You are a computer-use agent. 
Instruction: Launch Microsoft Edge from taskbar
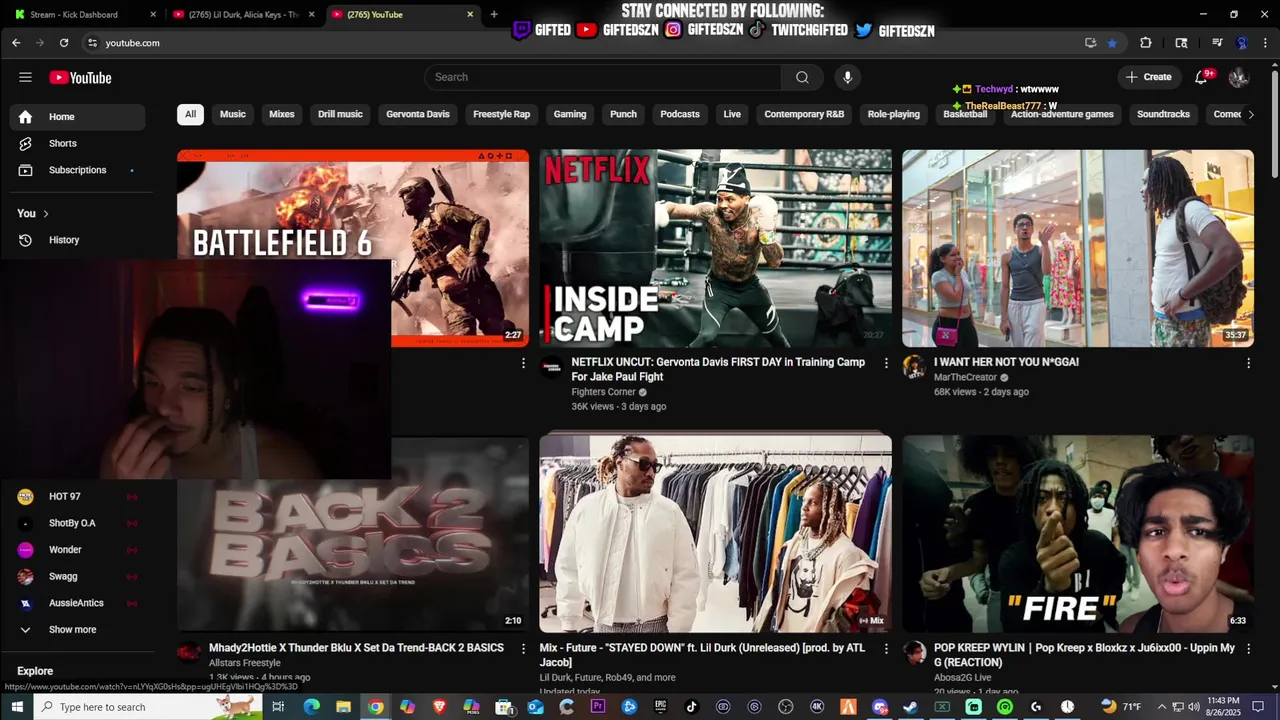(311, 707)
